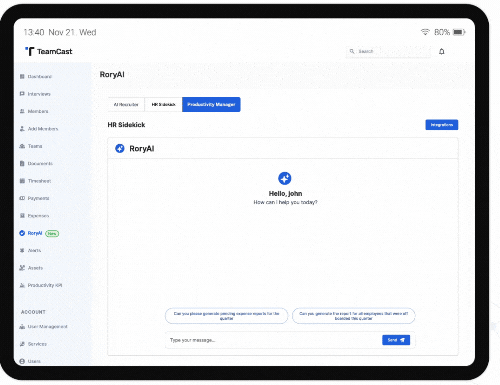Select the Productivity Manager tab

211,105
